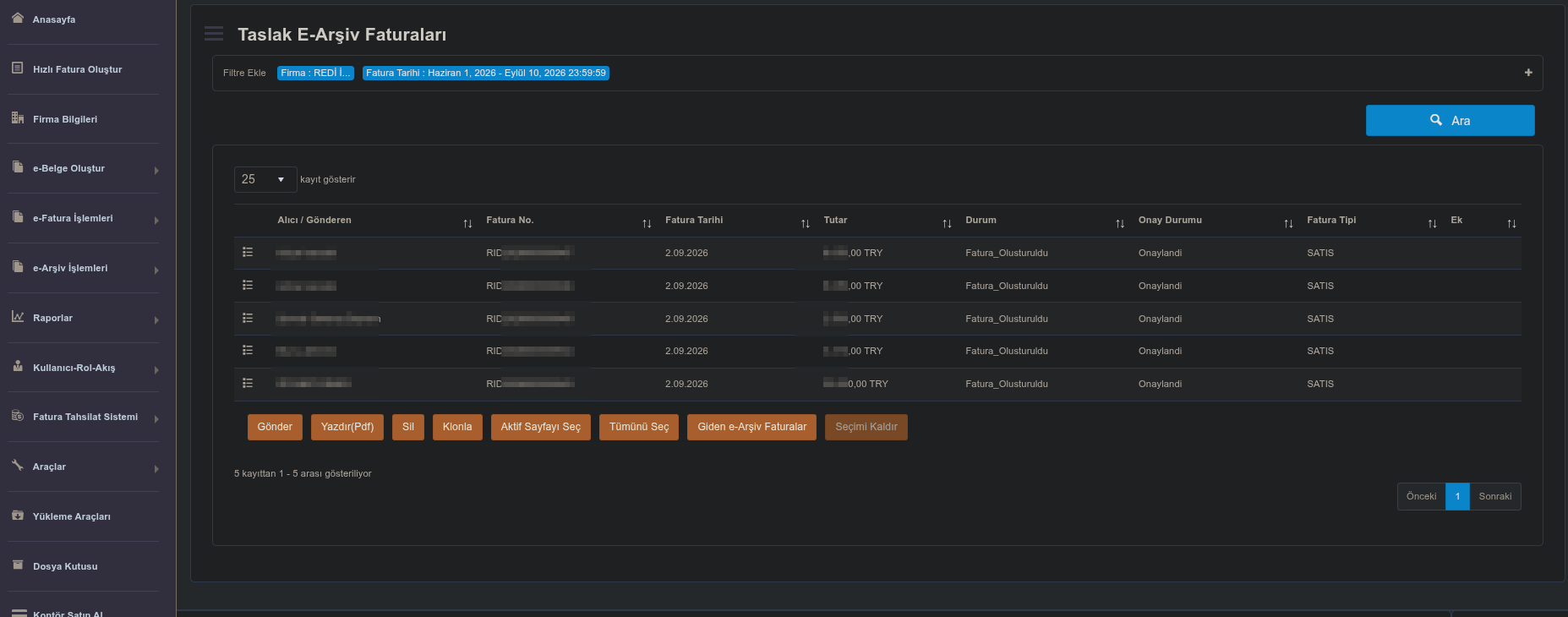The image size is (1568, 617).
Task: Open the 25 records per page dropdown
Action: (265, 179)
